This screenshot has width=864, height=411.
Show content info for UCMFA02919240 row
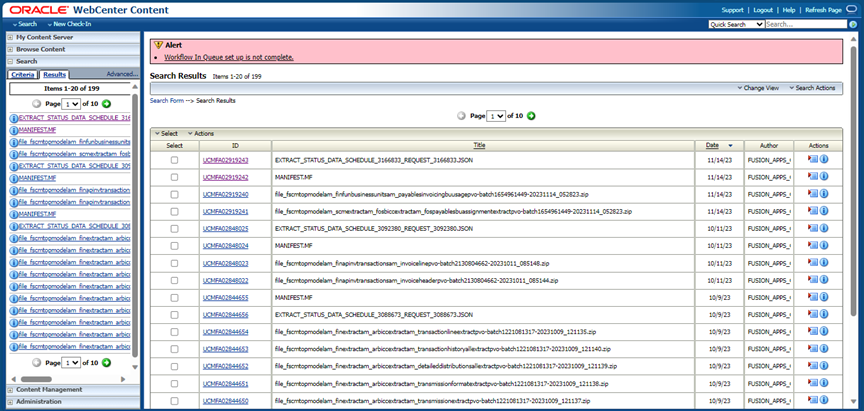(824, 194)
